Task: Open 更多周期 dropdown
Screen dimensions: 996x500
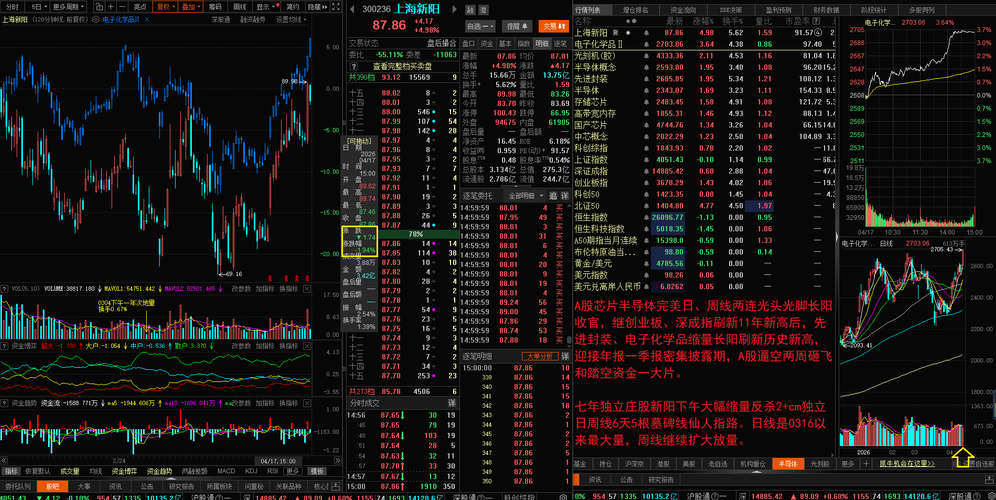Action: (x=68, y=7)
